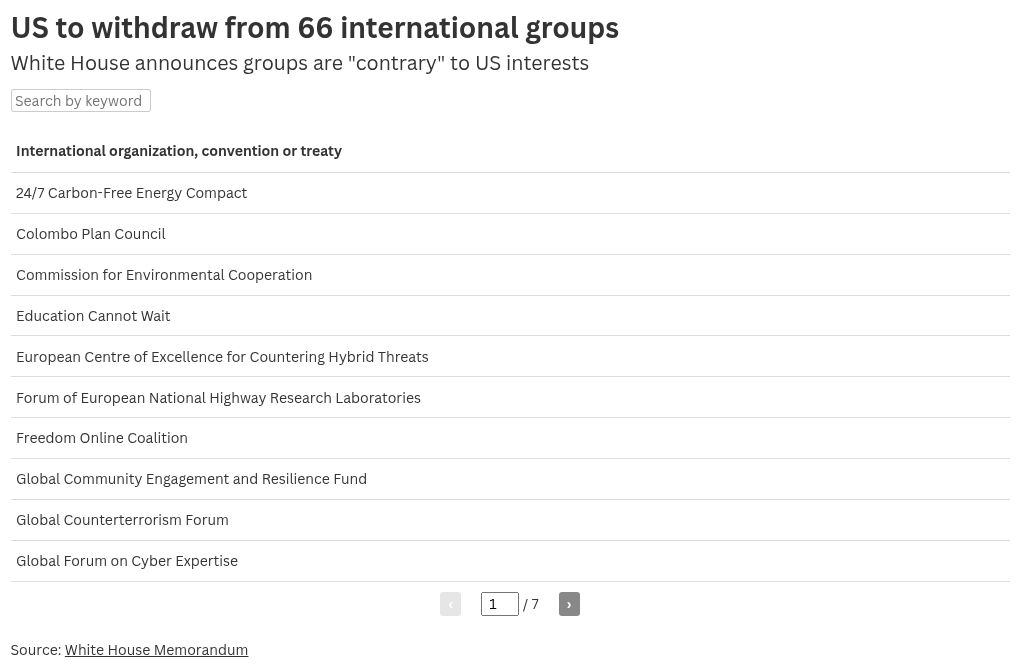Open the White House Memorandum source link
Viewport: 1020px width, 669px height.
point(156,650)
